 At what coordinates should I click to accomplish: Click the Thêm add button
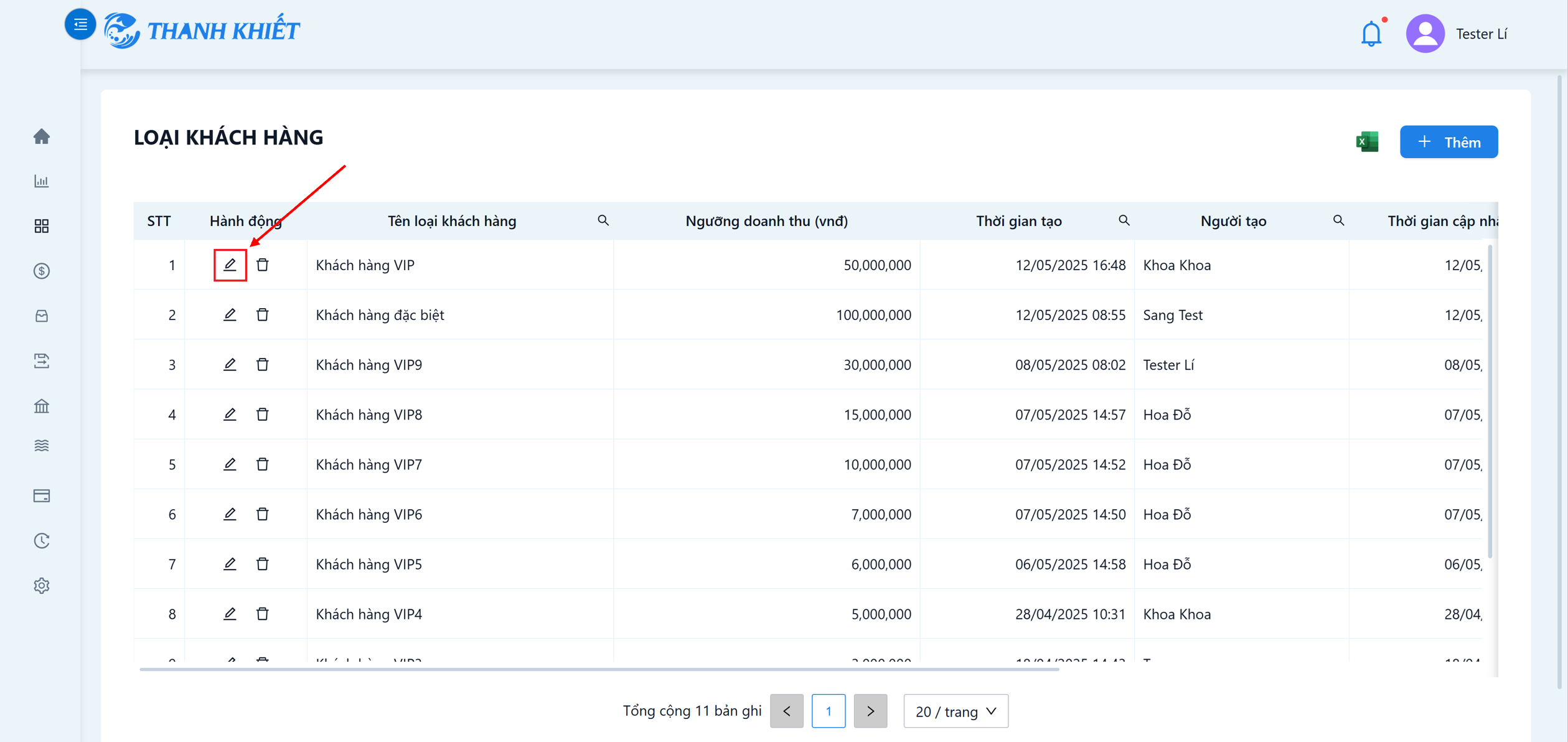(1448, 142)
